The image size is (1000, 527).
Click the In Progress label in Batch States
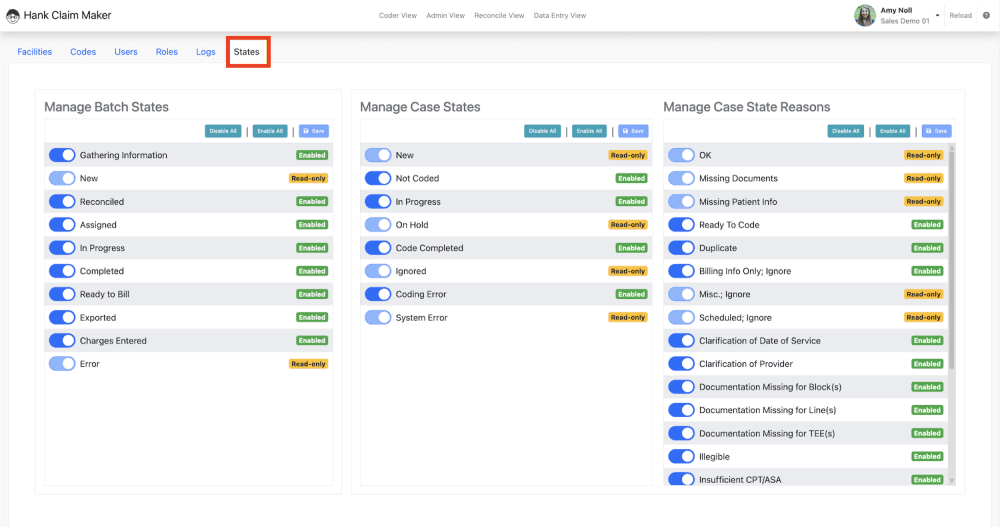click(102, 248)
